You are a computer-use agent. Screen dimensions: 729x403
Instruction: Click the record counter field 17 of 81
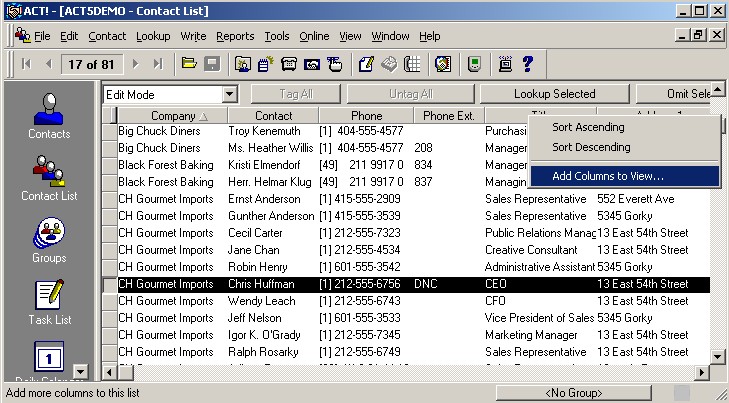(x=92, y=64)
